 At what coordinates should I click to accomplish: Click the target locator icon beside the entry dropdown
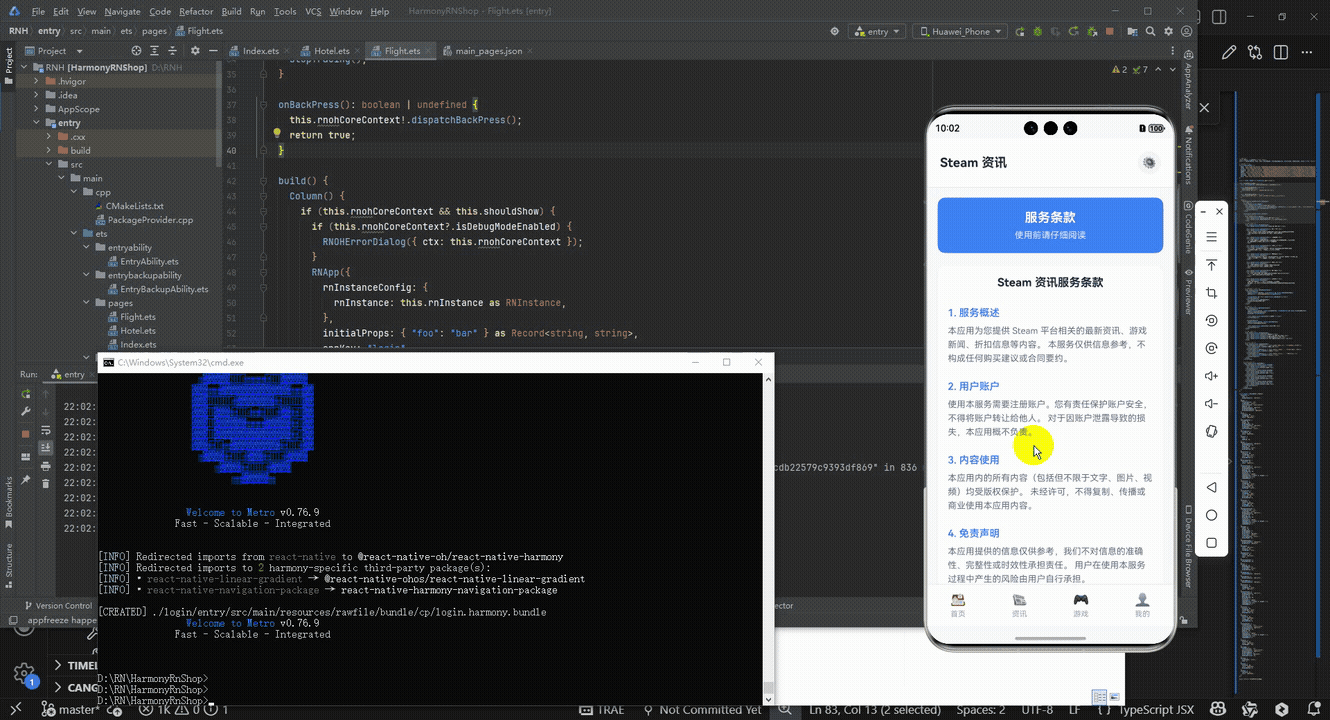(x=835, y=32)
